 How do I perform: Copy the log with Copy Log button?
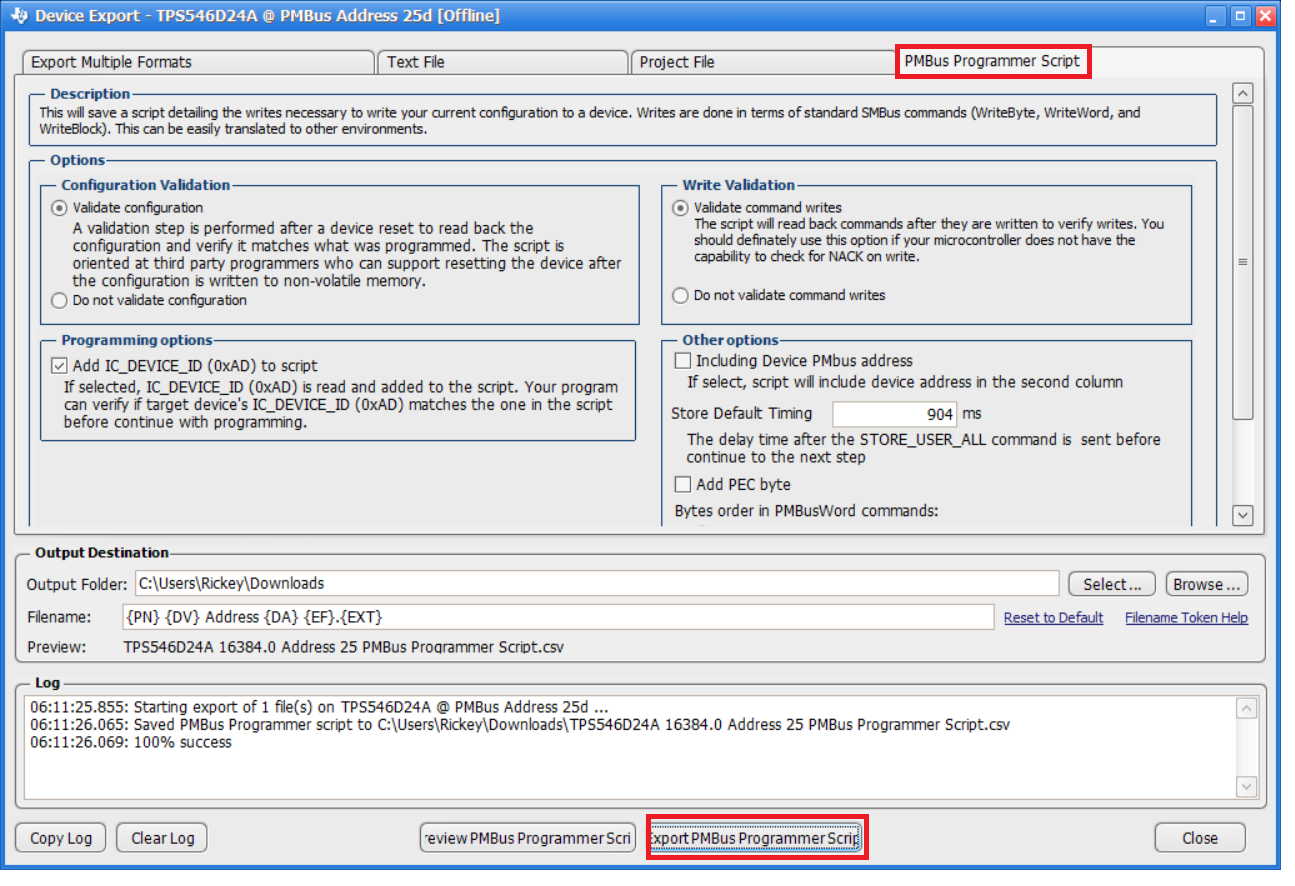(61, 838)
